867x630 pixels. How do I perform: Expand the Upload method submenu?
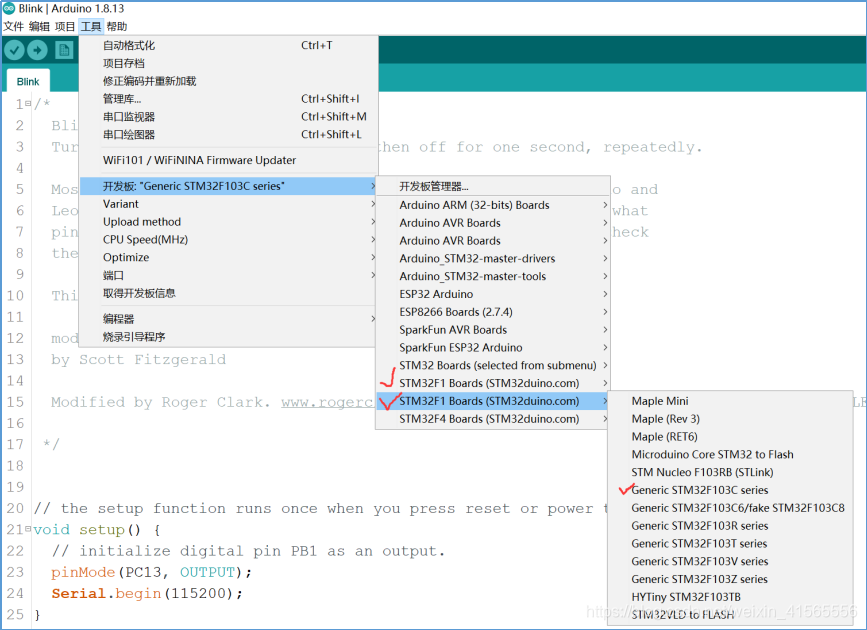(229, 221)
